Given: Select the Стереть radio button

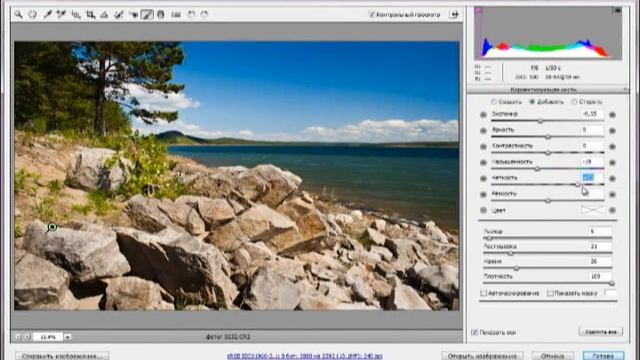Looking at the screenshot, I should pos(574,102).
